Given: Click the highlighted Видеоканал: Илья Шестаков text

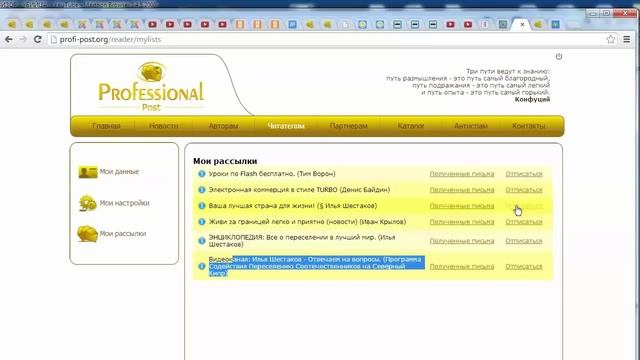Looking at the screenshot, I should [316, 266].
